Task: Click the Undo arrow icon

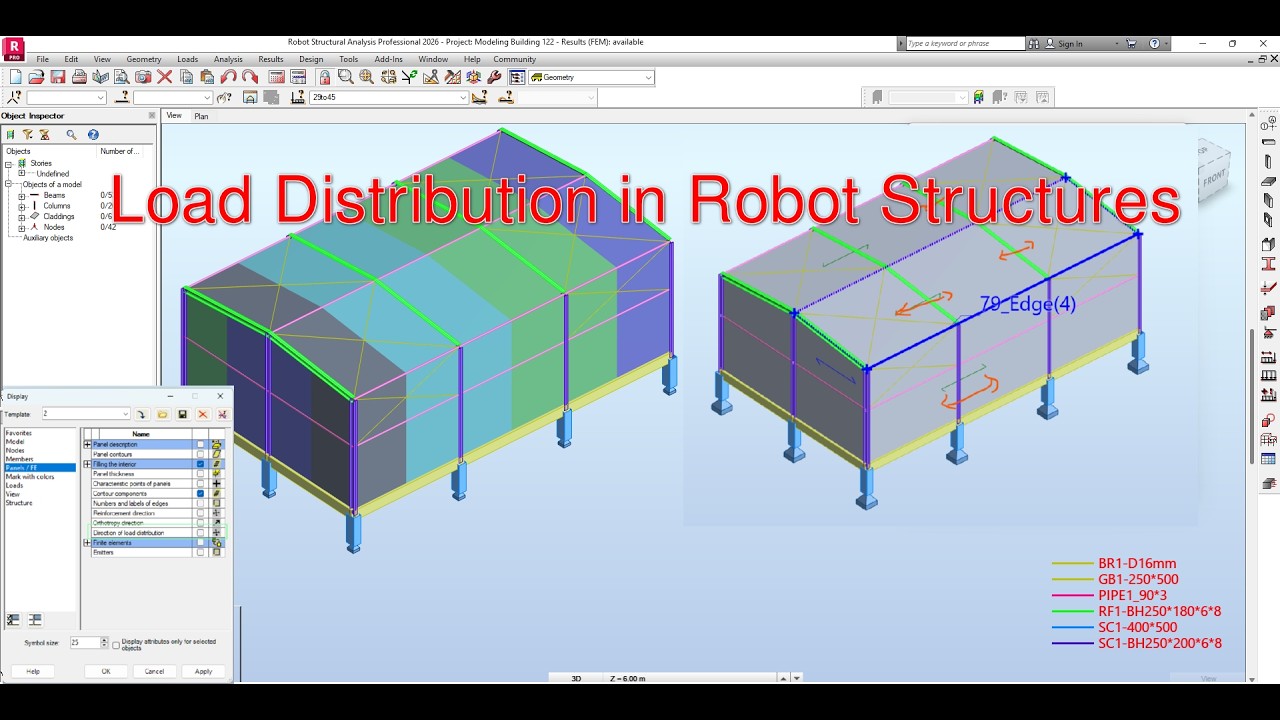Action: [x=228, y=77]
